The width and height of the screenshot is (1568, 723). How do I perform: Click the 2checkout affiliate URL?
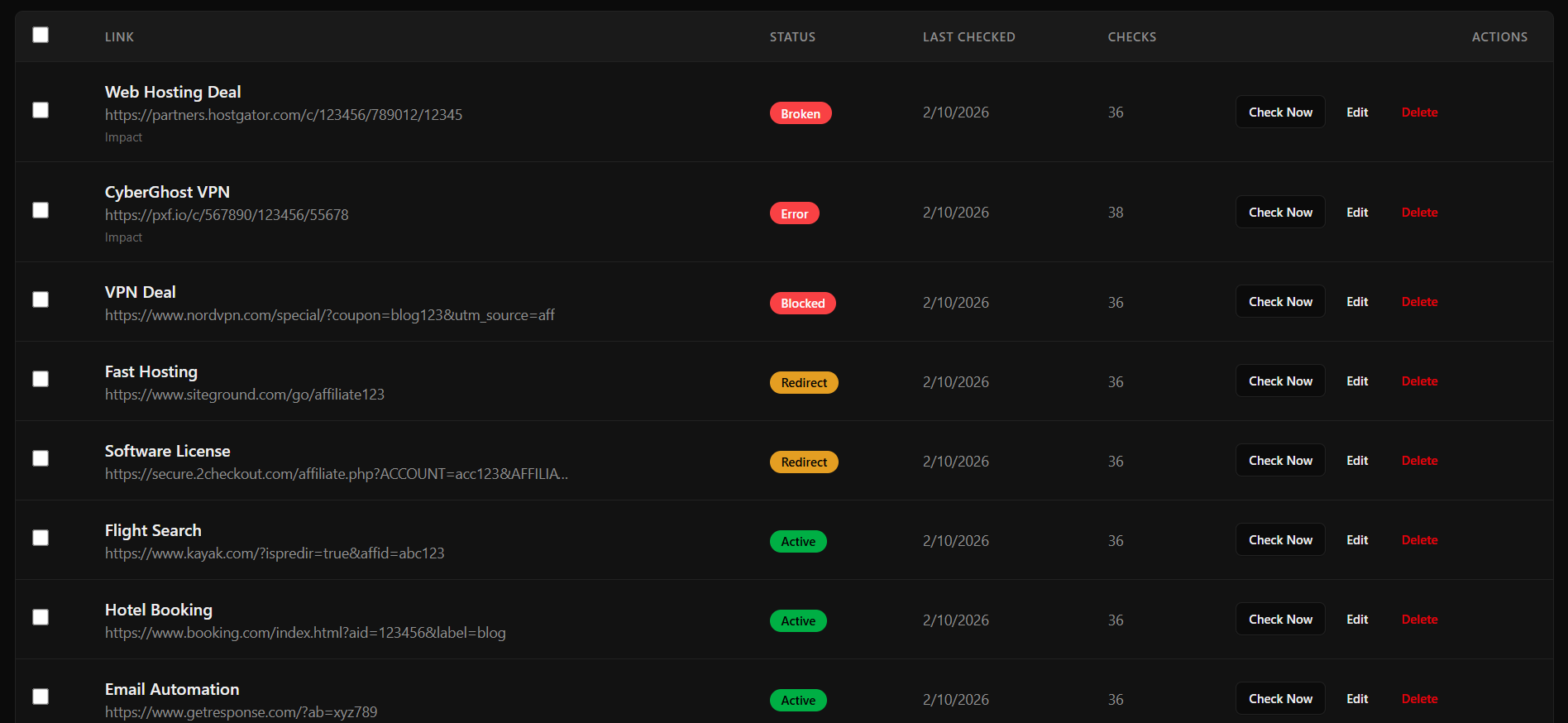[x=337, y=474]
